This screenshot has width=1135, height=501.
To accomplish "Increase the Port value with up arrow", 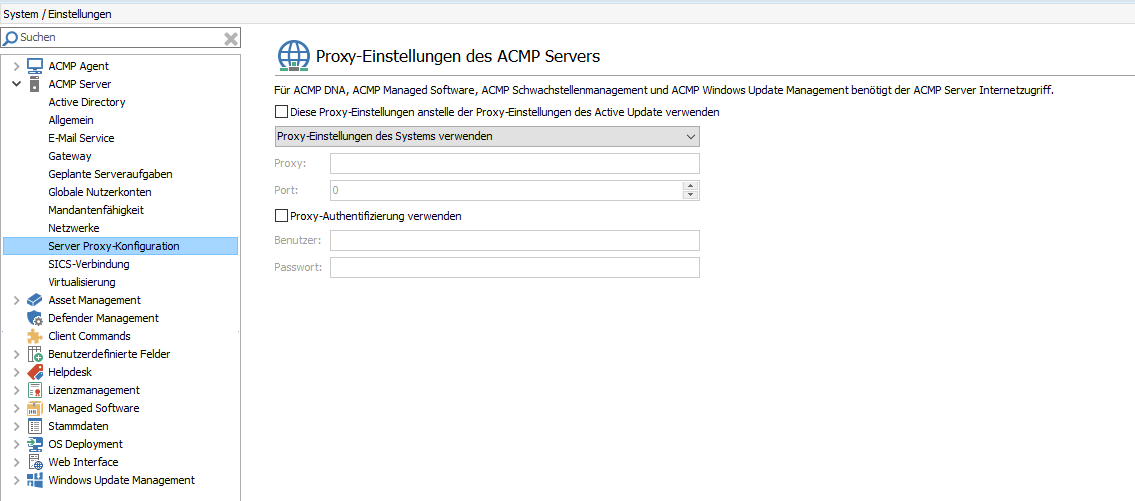I will [x=691, y=185].
